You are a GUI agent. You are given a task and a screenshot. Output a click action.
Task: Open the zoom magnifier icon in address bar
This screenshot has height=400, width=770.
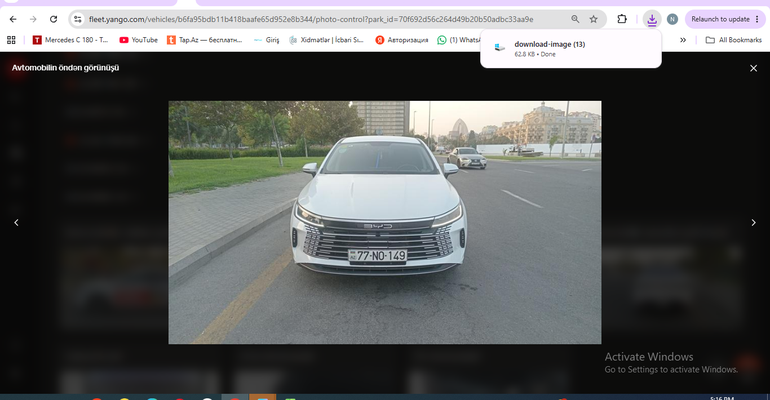click(575, 19)
